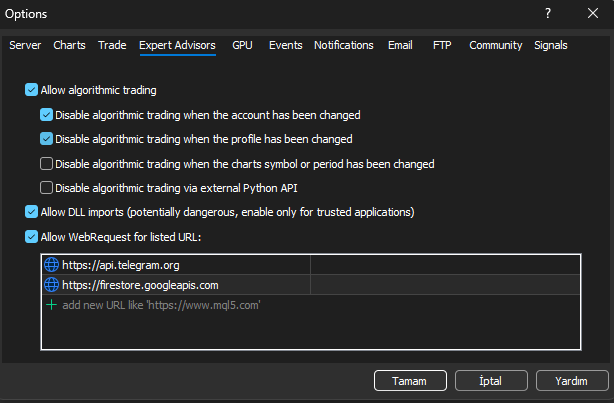Click the green plus add-URL icon
The height and width of the screenshot is (403, 614).
pyautogui.click(x=51, y=305)
